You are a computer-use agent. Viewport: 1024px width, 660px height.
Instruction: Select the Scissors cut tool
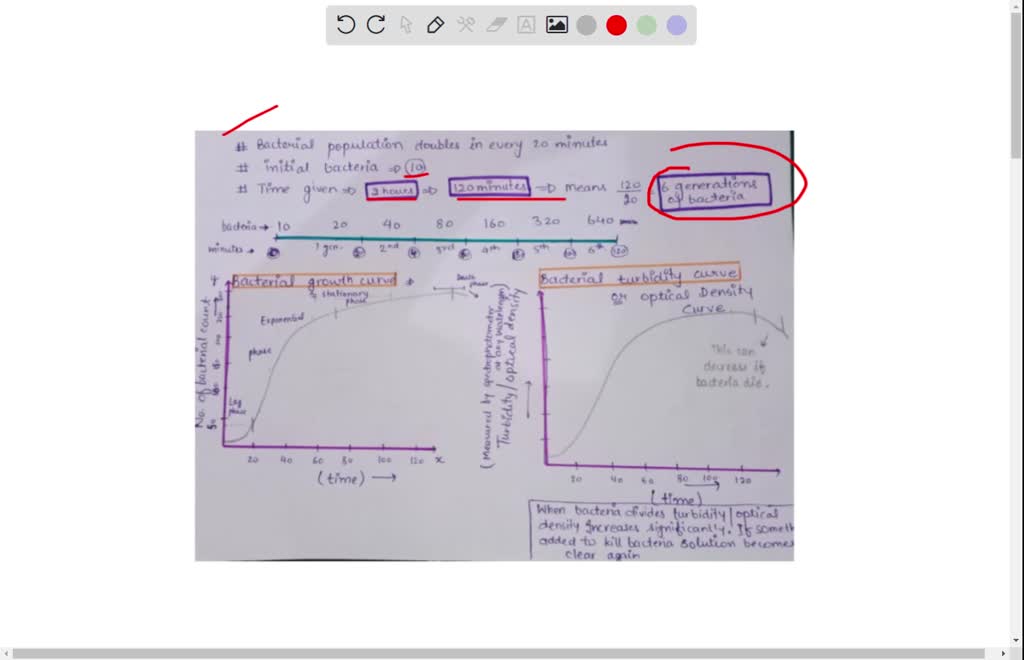click(x=466, y=24)
